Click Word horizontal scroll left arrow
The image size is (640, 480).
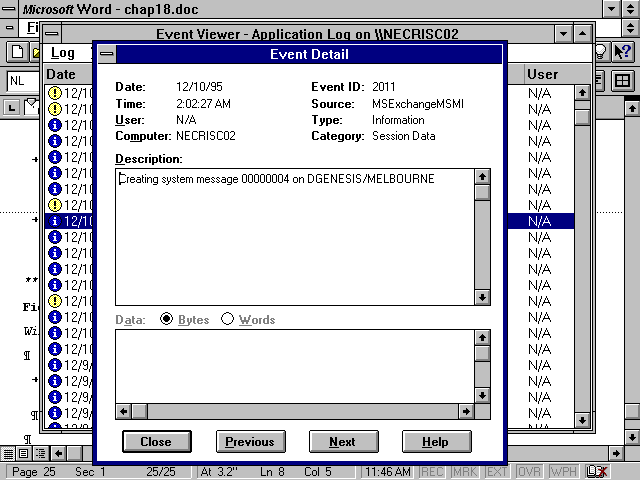[x=58, y=453]
